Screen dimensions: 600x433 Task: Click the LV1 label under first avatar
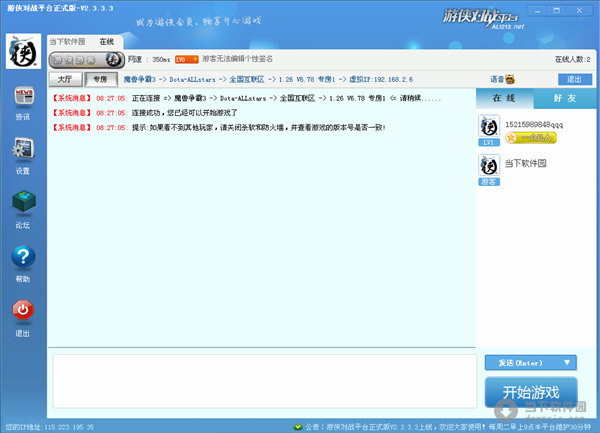tap(489, 143)
